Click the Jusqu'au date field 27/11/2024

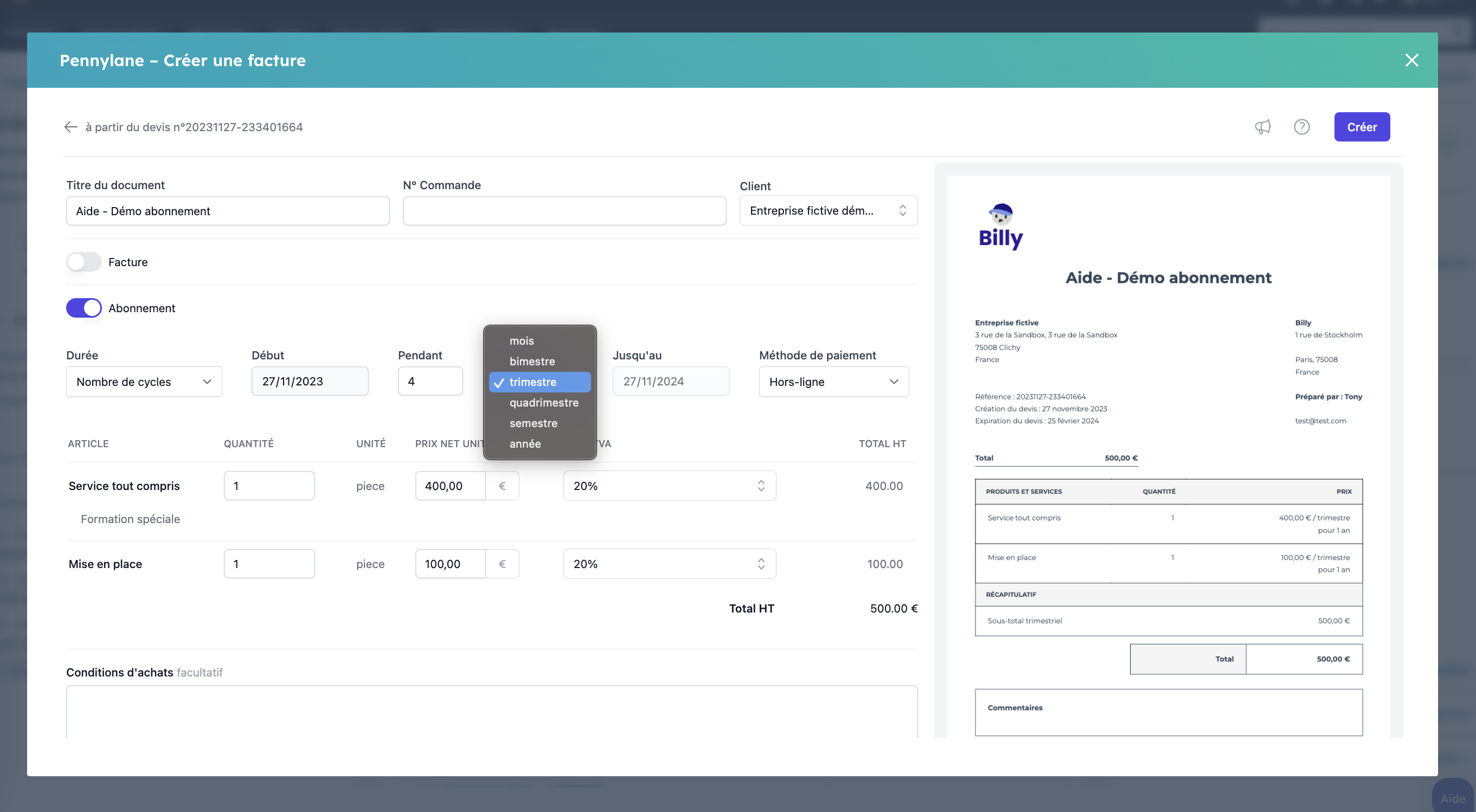(671, 382)
